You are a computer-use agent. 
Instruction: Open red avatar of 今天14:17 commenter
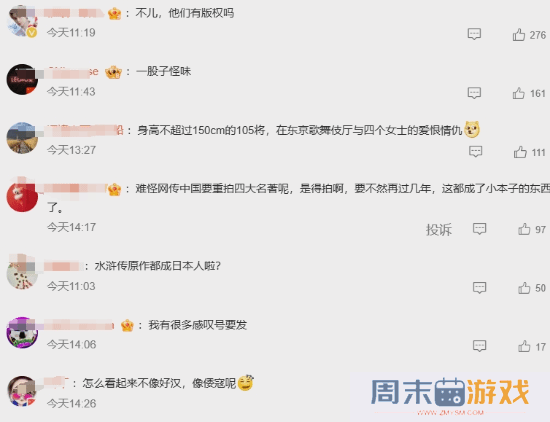point(22,196)
